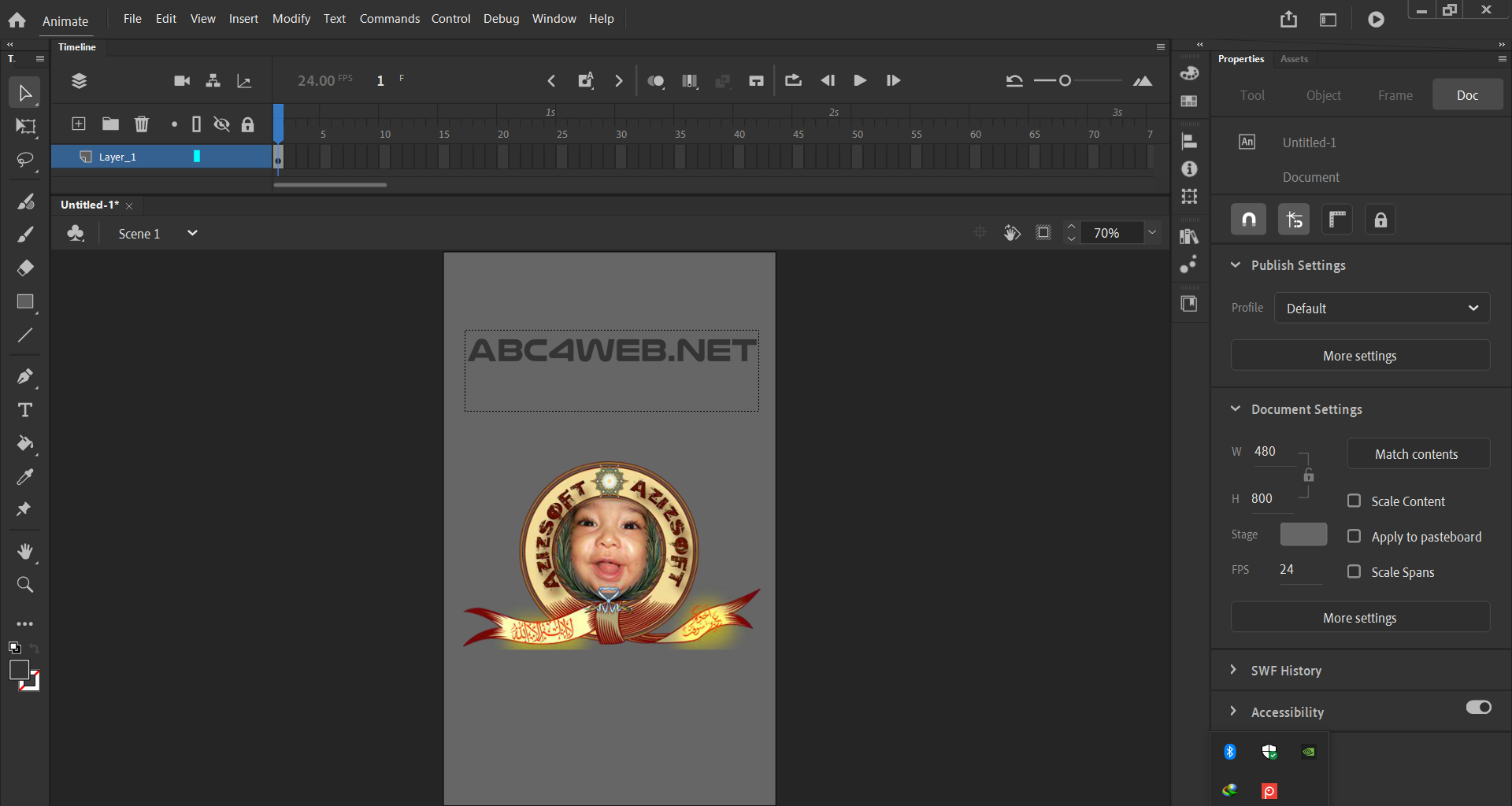The width and height of the screenshot is (1512, 806).
Task: Open the Align panel icon
Action: pyautogui.click(x=1189, y=142)
